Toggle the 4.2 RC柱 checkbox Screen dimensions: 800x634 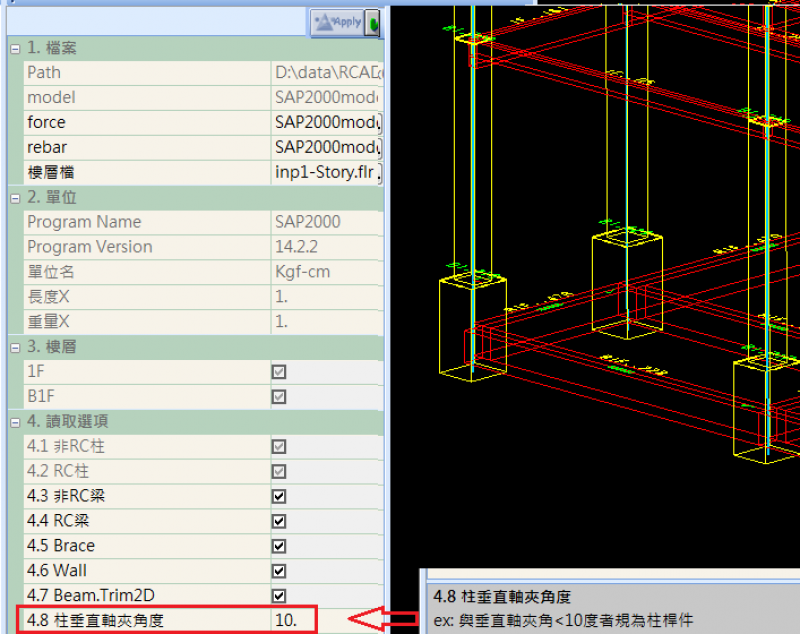(x=279, y=471)
